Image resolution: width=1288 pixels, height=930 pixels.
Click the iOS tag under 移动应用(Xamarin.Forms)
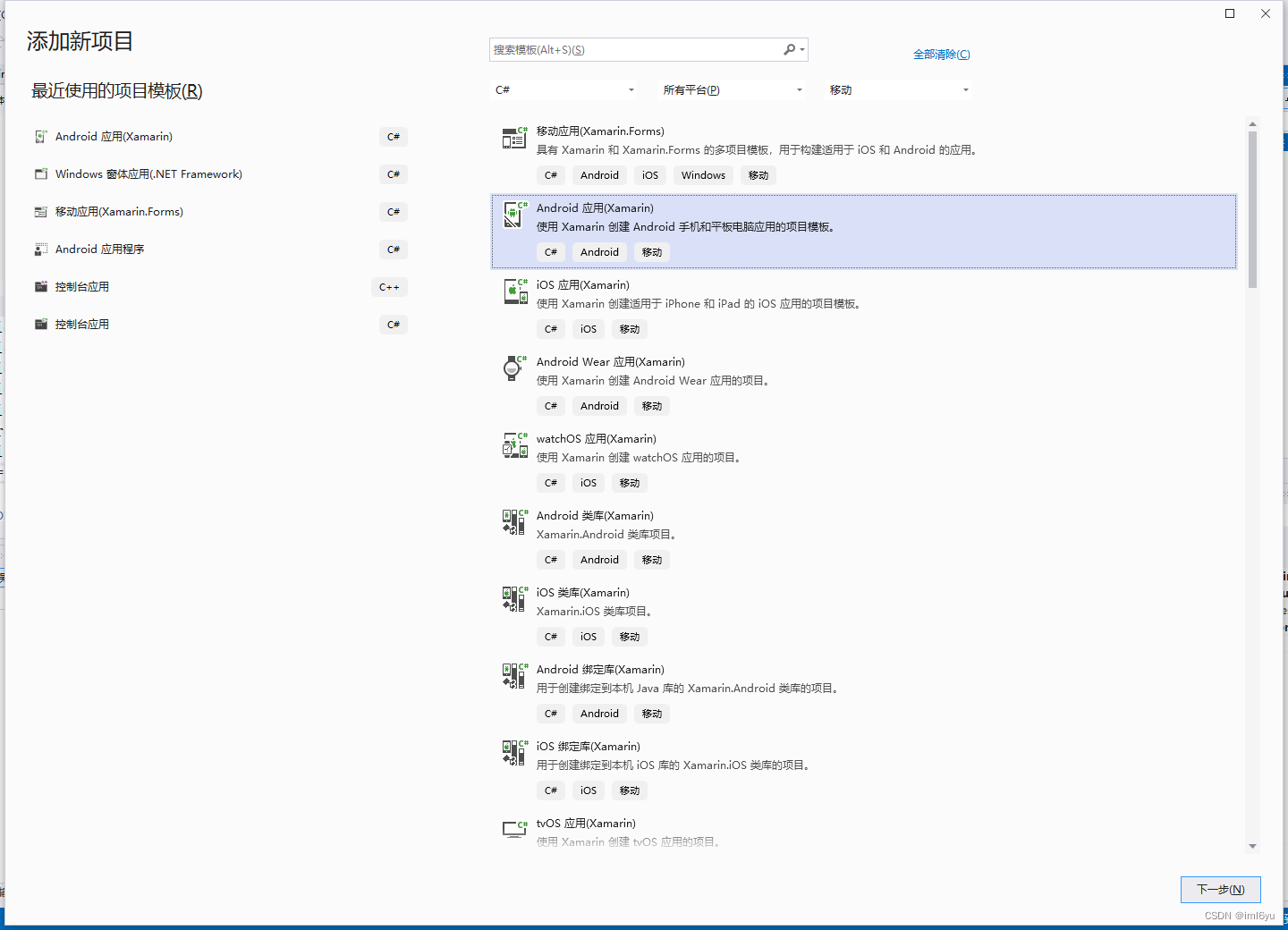click(650, 175)
